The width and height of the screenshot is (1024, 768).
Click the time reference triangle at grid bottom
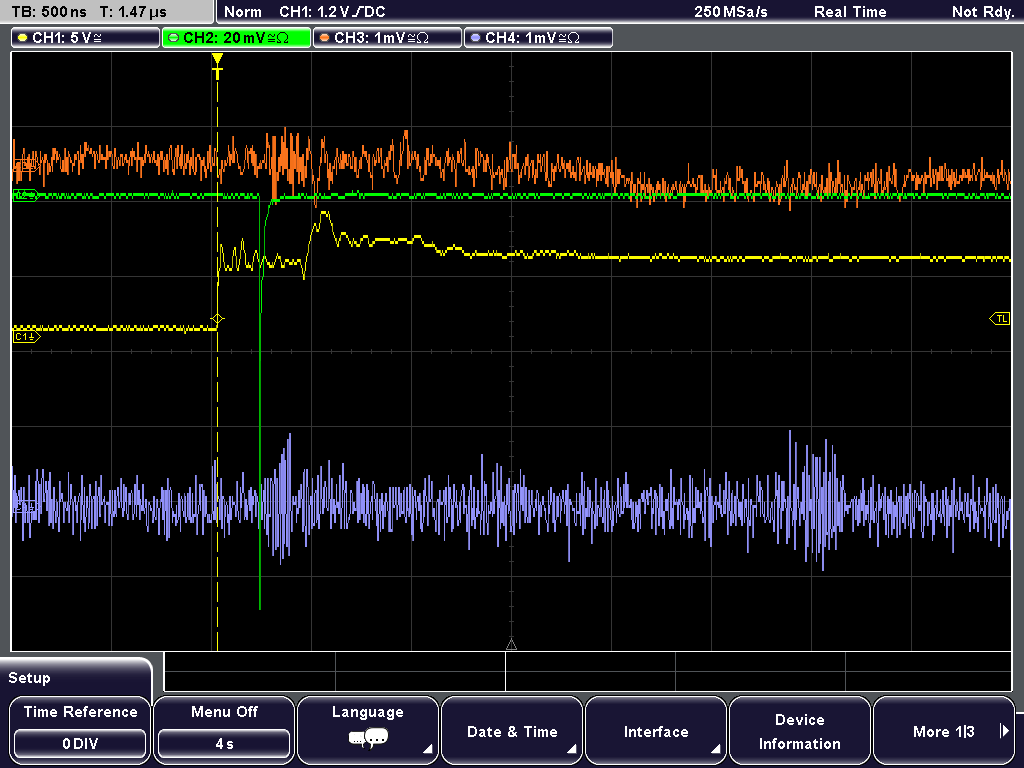[511, 645]
